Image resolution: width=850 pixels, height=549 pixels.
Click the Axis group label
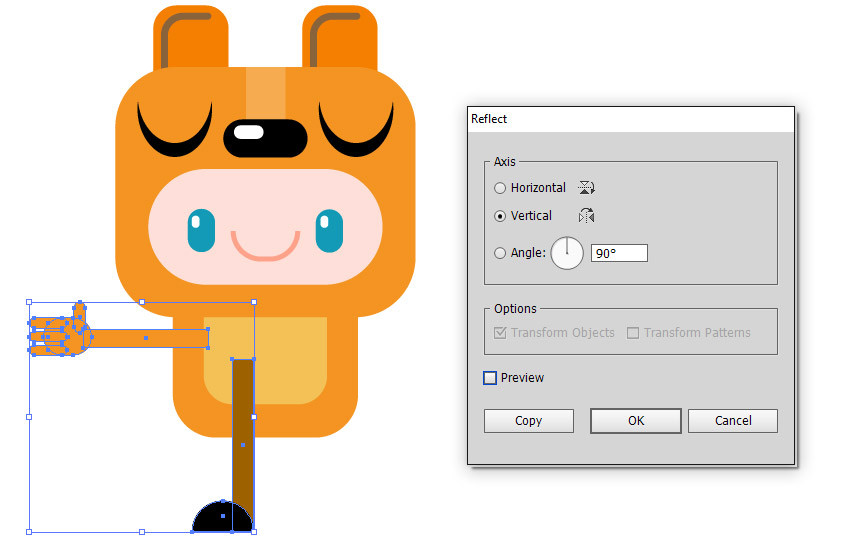505,162
